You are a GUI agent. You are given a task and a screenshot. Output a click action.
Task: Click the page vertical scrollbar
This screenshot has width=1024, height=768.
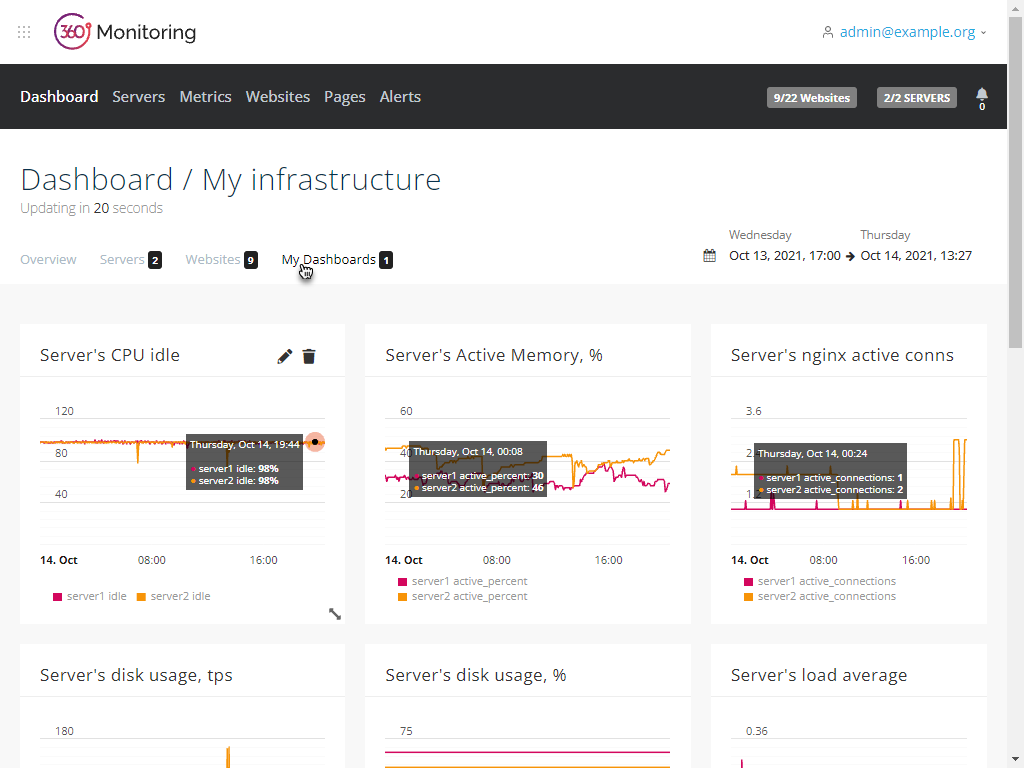click(1015, 200)
